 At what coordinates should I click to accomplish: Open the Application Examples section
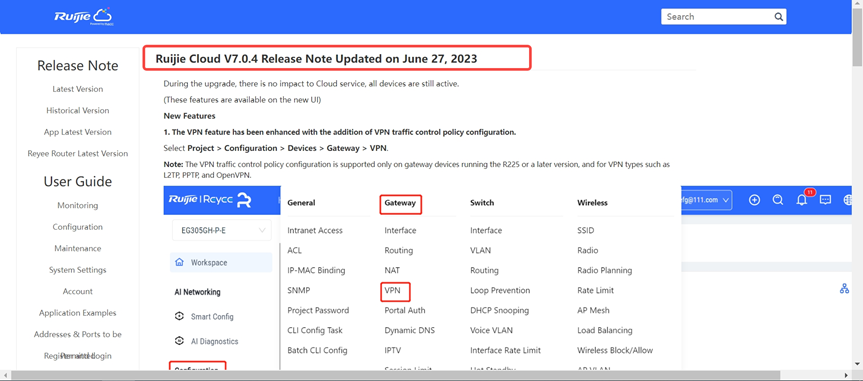pyautogui.click(x=78, y=313)
